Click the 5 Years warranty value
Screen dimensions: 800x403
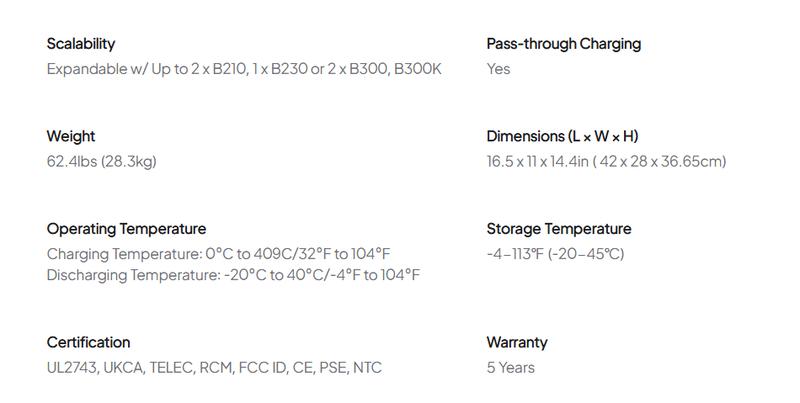pos(510,368)
